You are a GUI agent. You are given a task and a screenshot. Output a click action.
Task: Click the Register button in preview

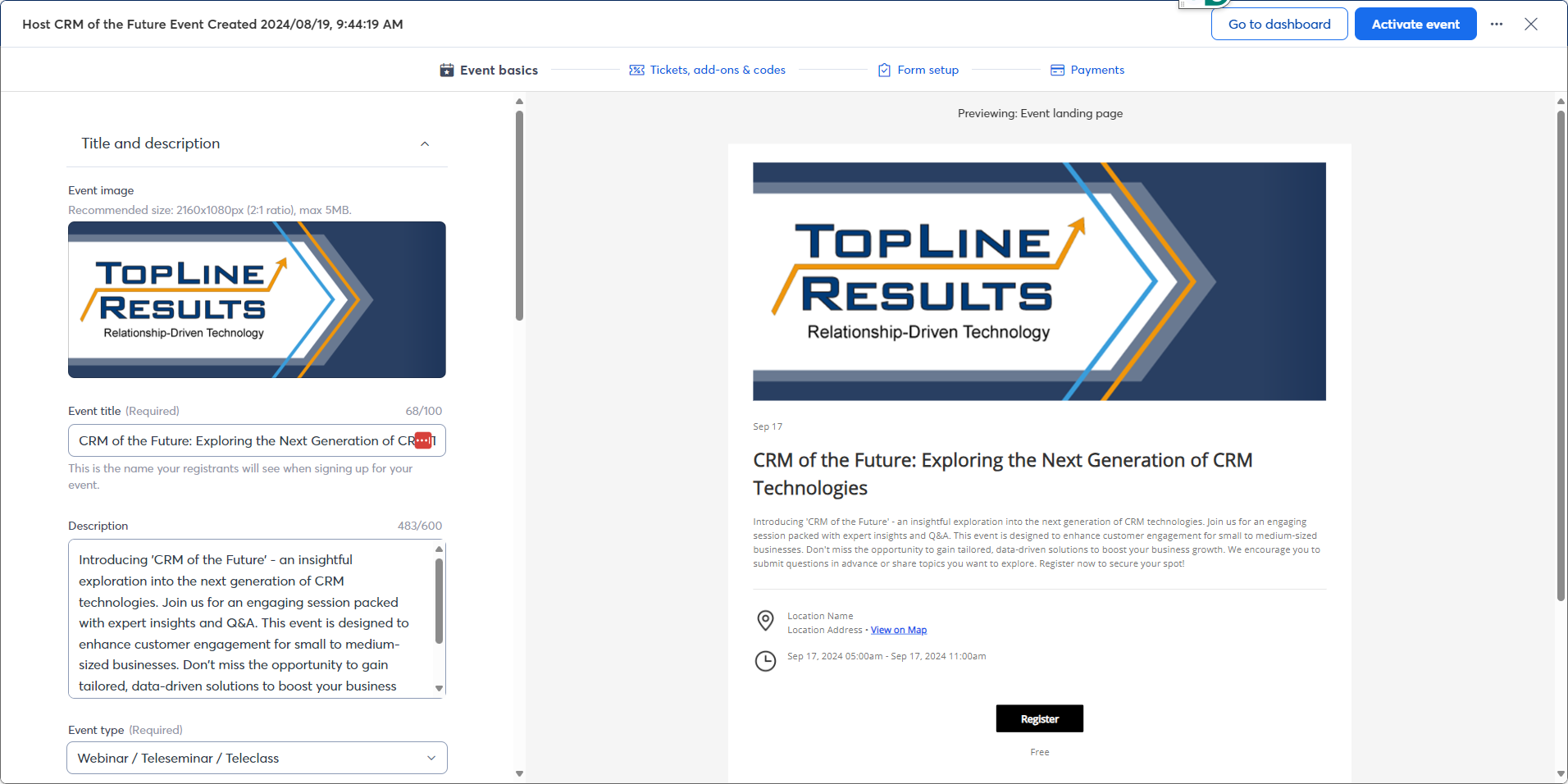pos(1040,719)
